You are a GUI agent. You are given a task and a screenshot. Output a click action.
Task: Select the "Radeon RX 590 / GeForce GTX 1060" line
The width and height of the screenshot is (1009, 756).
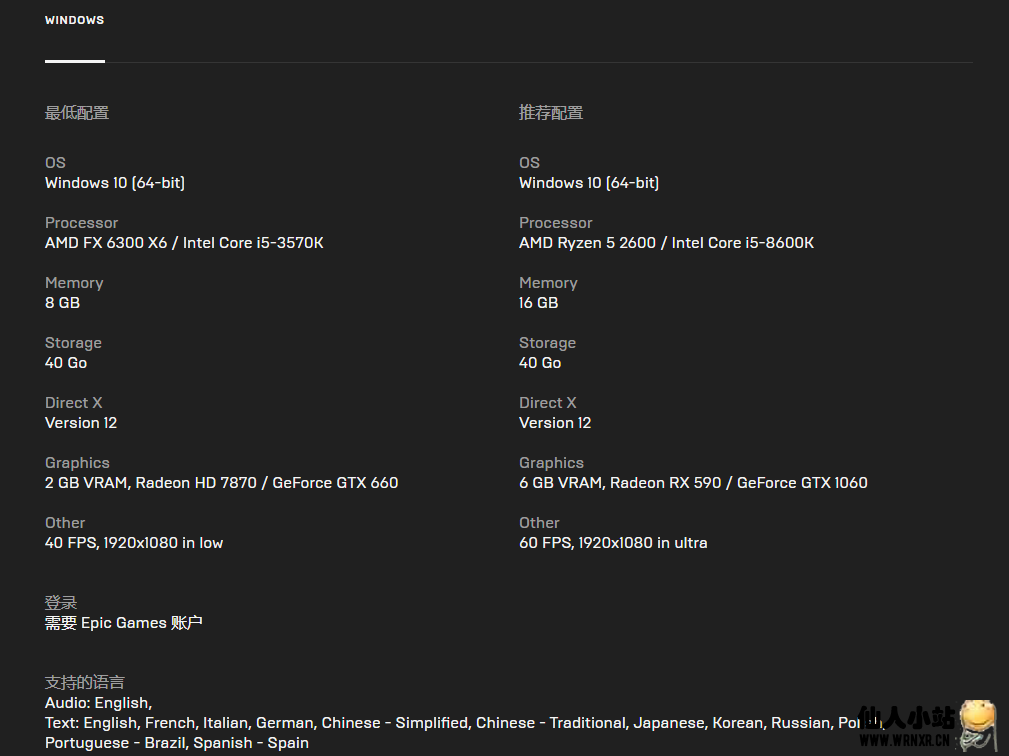coord(693,483)
